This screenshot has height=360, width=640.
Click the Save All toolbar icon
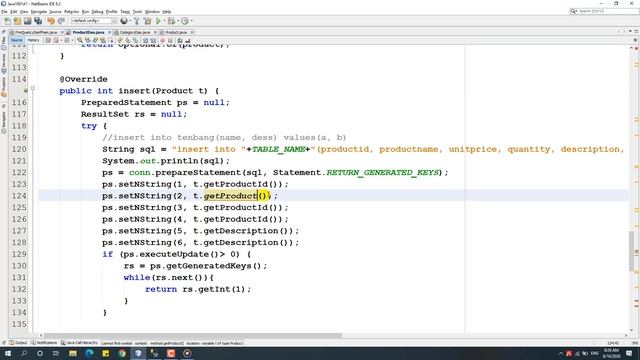click(38, 21)
